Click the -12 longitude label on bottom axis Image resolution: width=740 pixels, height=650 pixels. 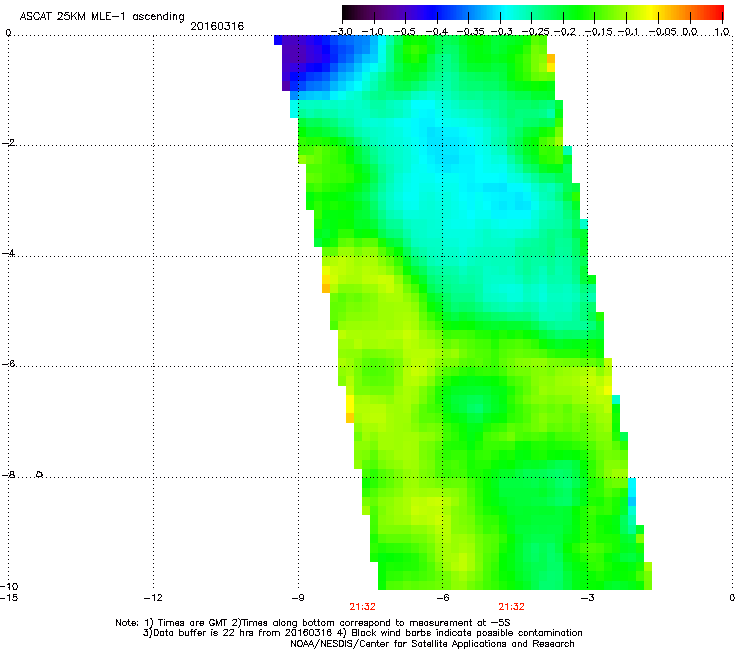[153, 598]
